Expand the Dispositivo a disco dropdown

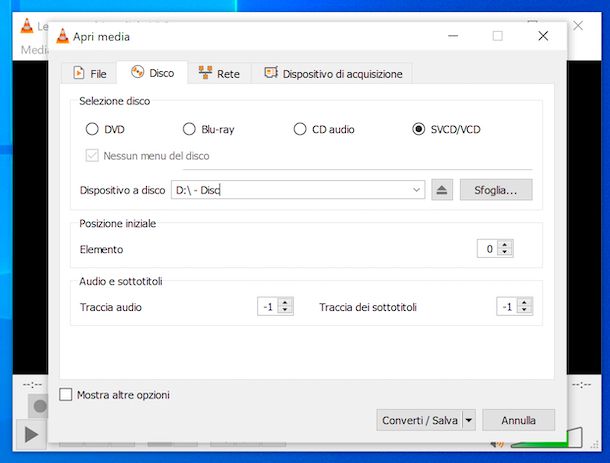point(417,190)
